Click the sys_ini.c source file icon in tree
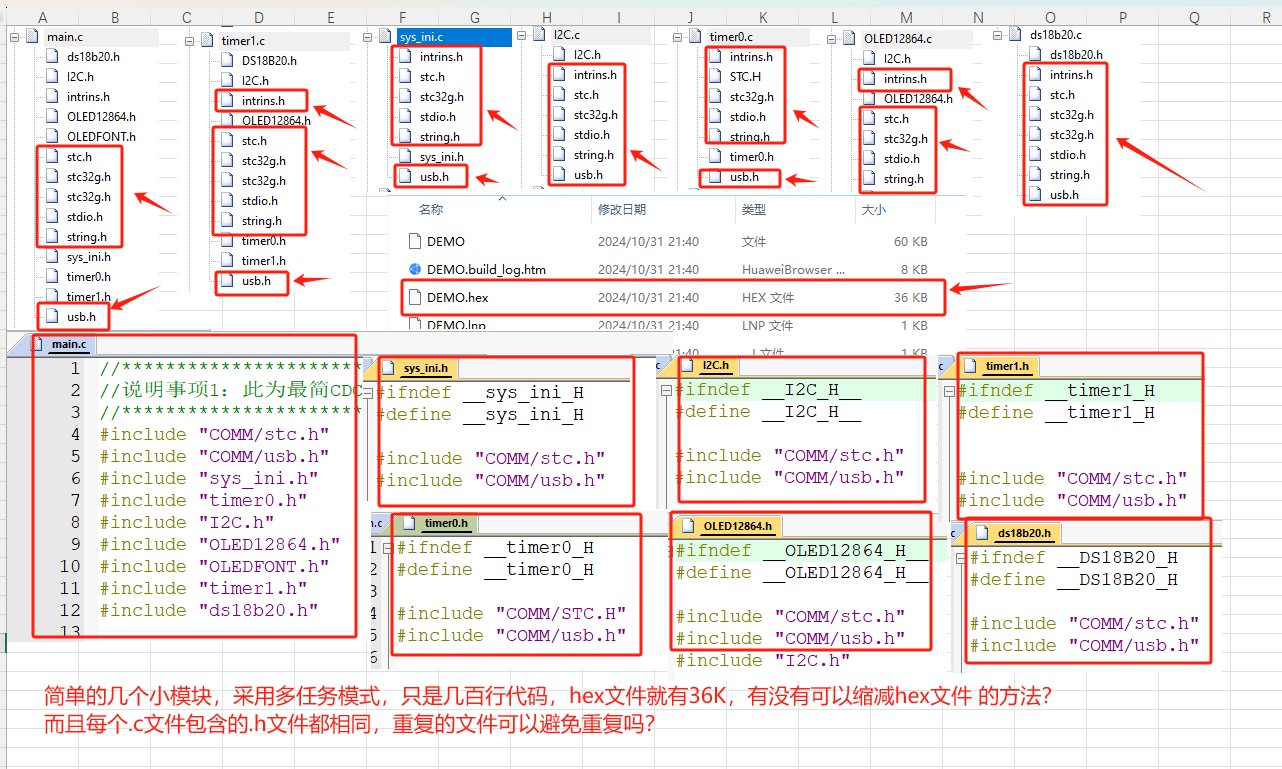This screenshot has width=1282, height=769. click(x=385, y=38)
